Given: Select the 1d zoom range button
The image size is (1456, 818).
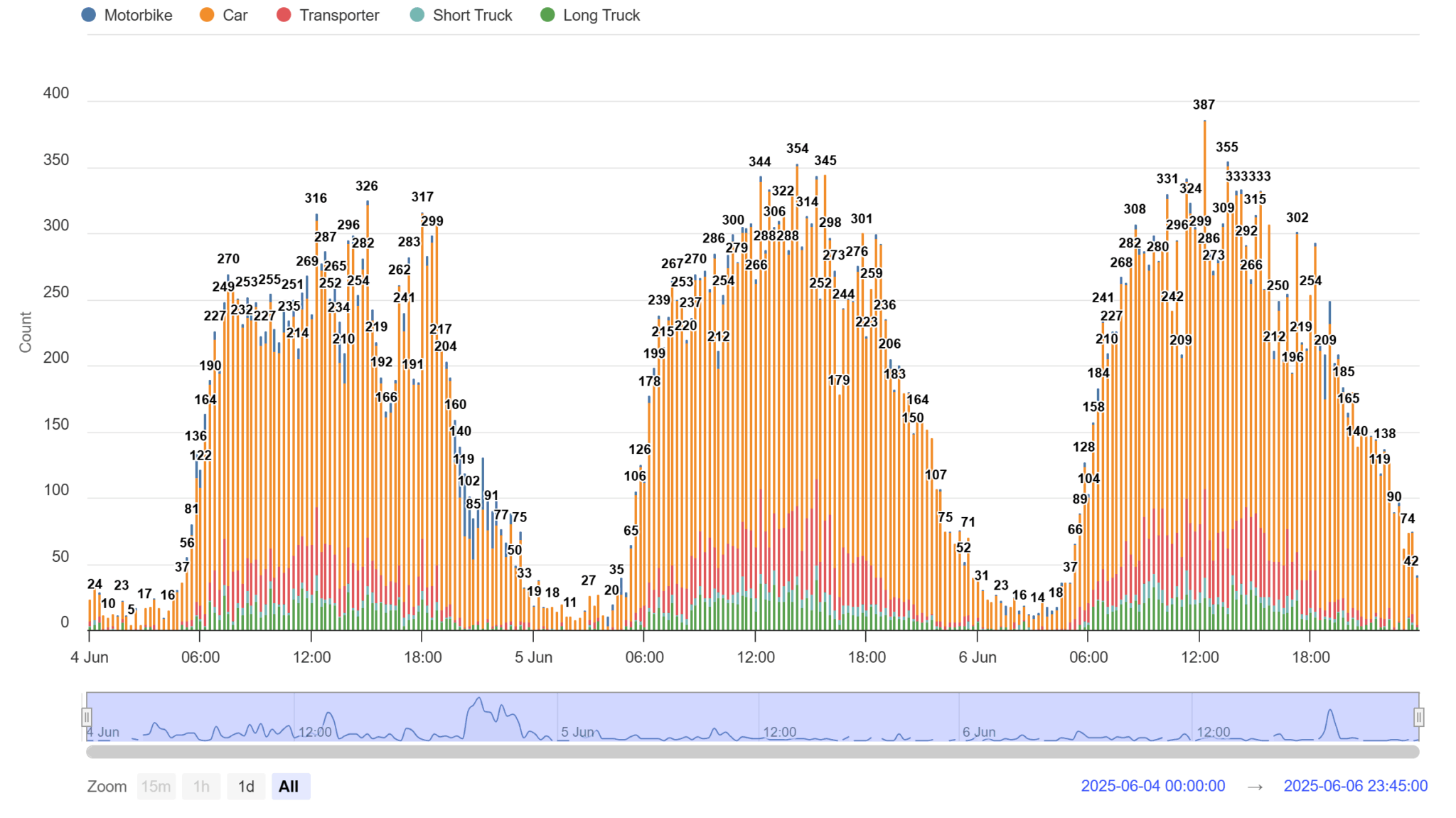Looking at the screenshot, I should [x=246, y=787].
